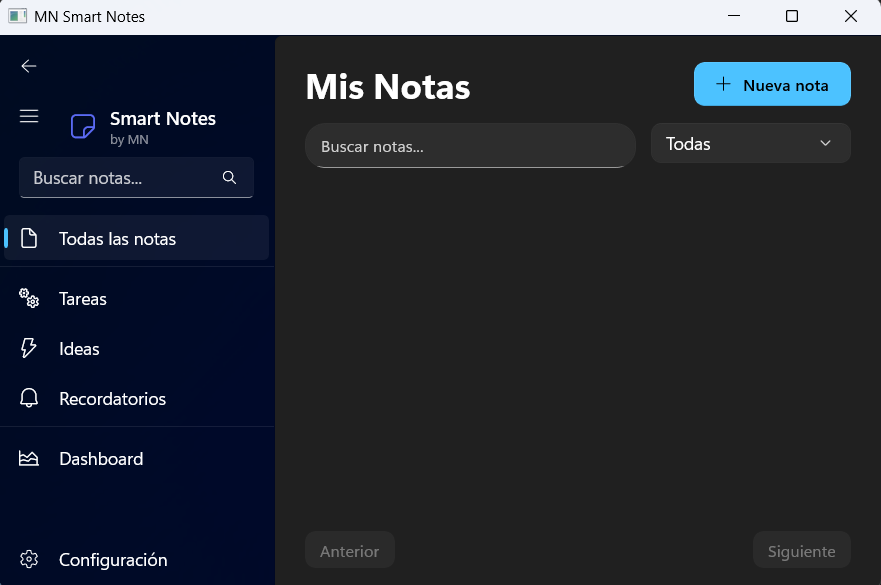Click the 'by MN' subtitle text
This screenshot has width=881, height=585.
pos(129,139)
